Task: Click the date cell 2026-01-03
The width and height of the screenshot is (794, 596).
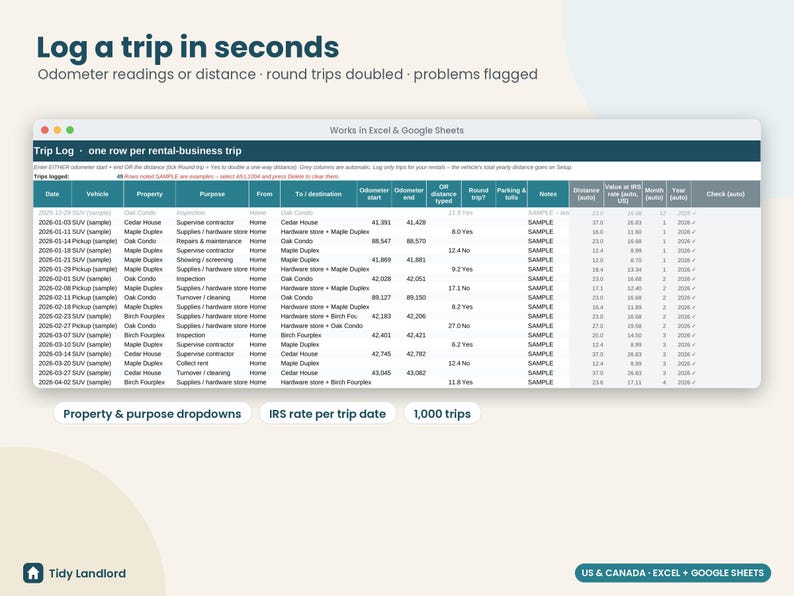Action: point(55,222)
